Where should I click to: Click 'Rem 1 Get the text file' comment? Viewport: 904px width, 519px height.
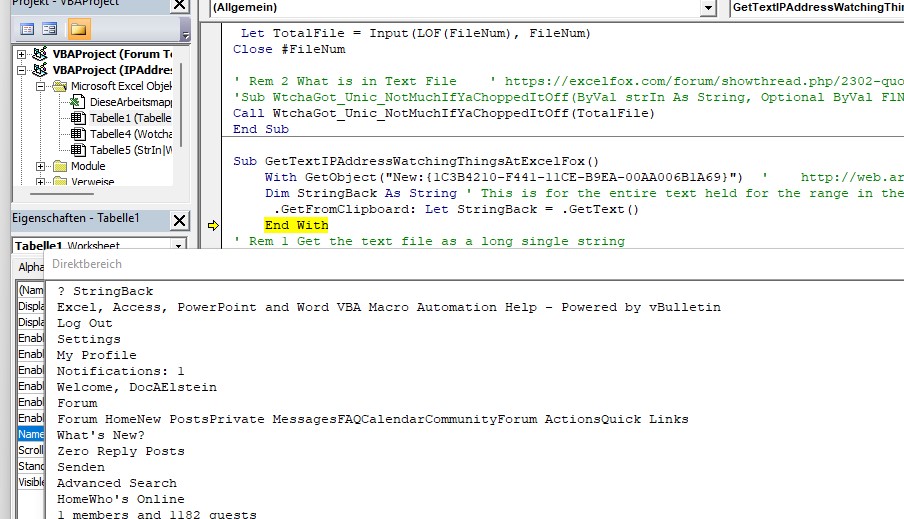[429, 242]
